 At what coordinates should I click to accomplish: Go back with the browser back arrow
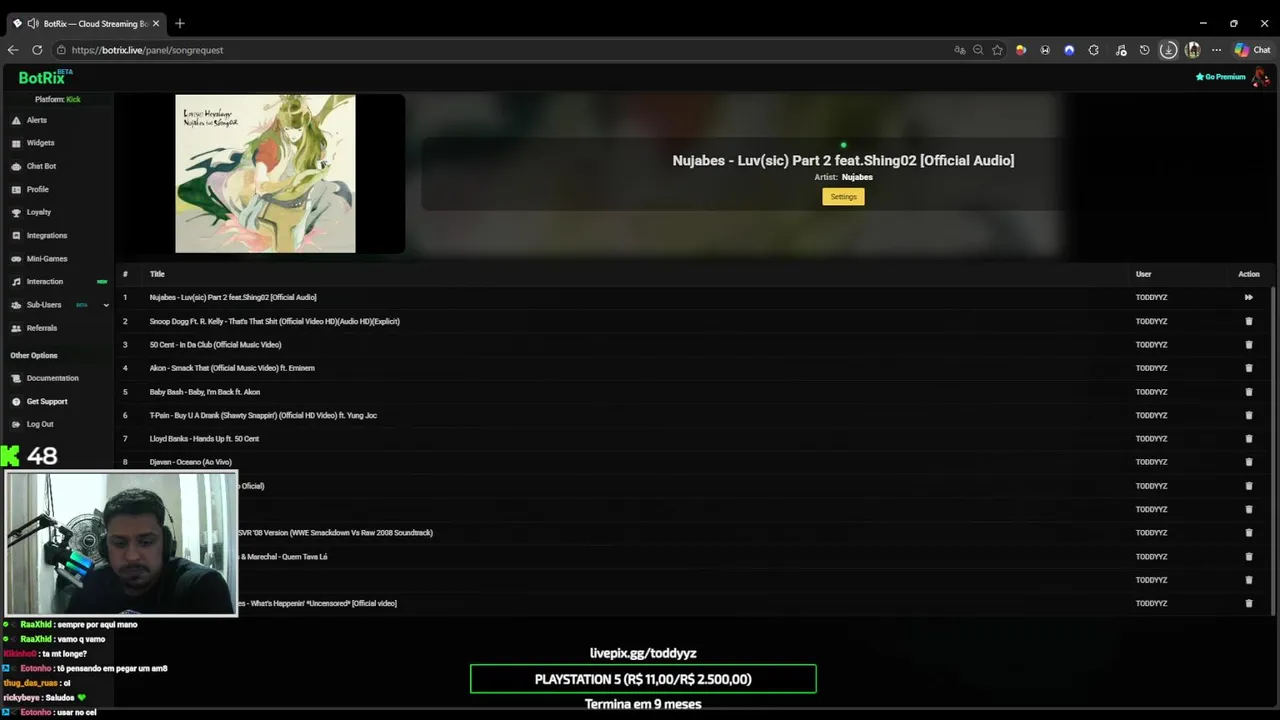tap(13, 50)
